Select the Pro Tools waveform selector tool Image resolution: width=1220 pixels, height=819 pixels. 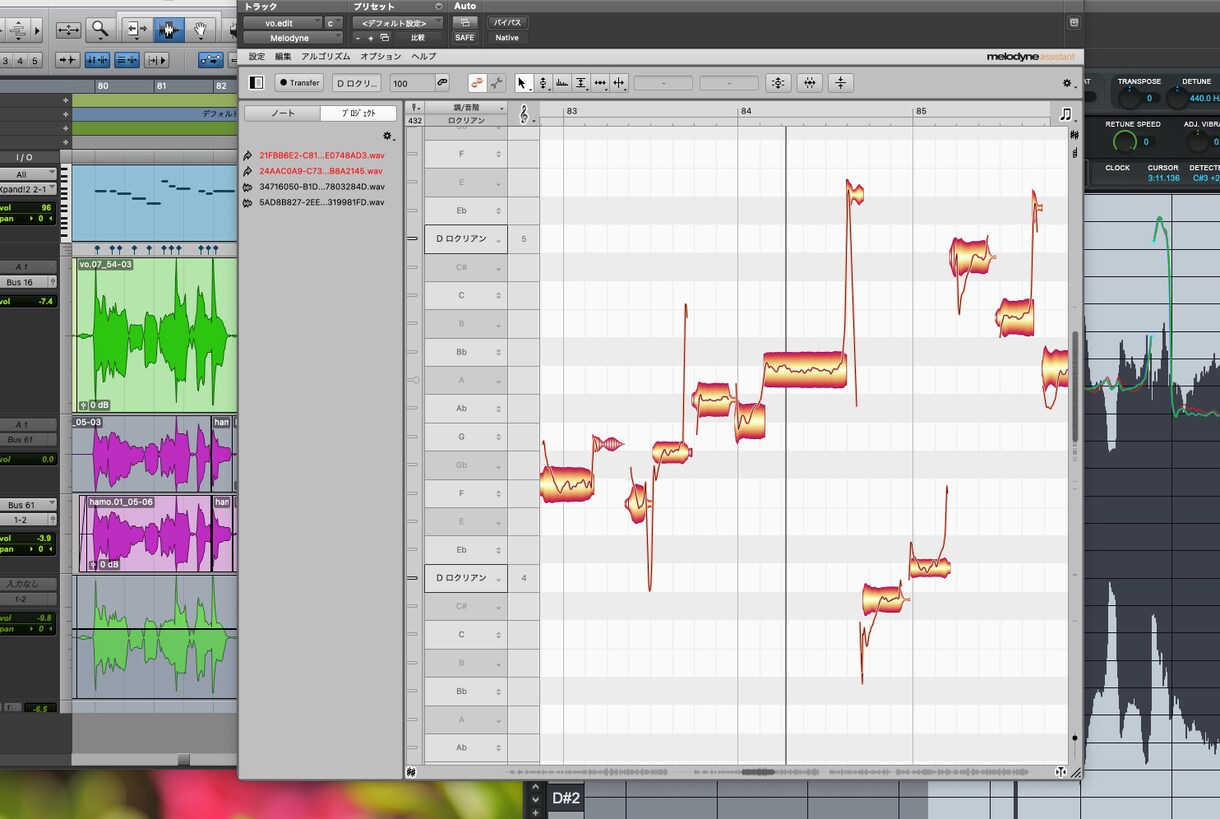click(167, 29)
